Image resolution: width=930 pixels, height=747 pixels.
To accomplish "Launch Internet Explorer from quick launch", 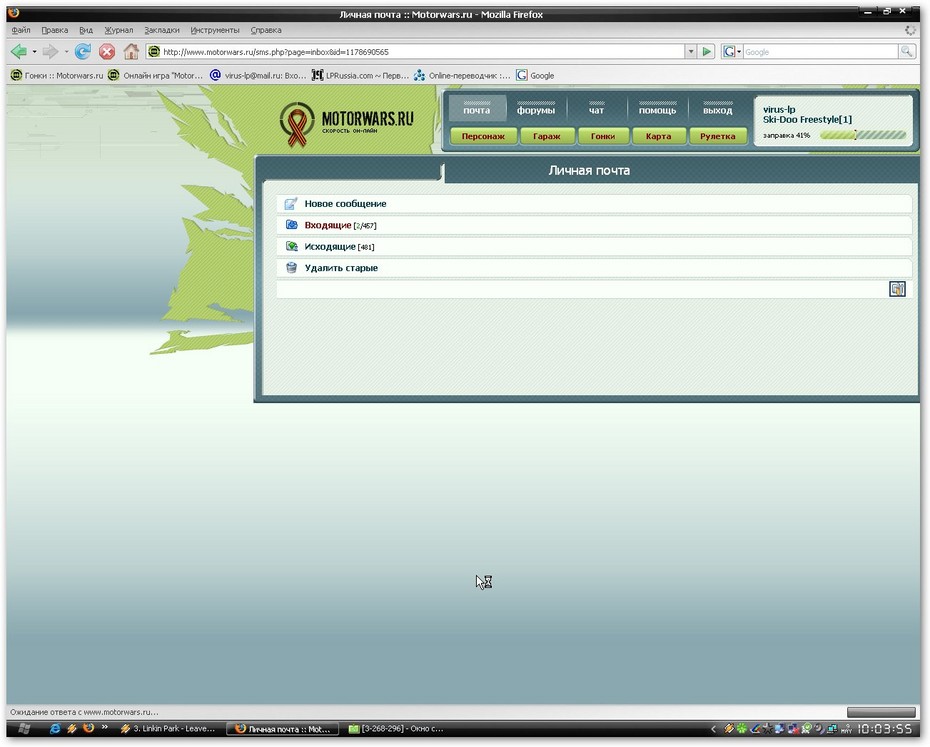I will [x=55, y=729].
